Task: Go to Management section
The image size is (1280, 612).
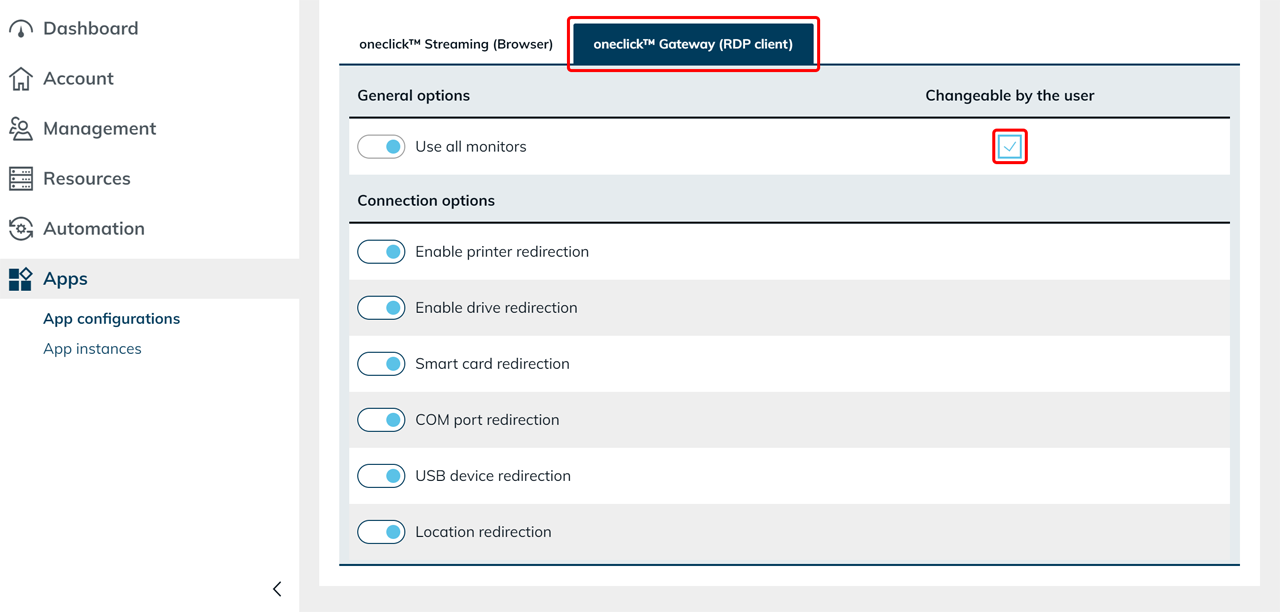Action: pos(99,129)
